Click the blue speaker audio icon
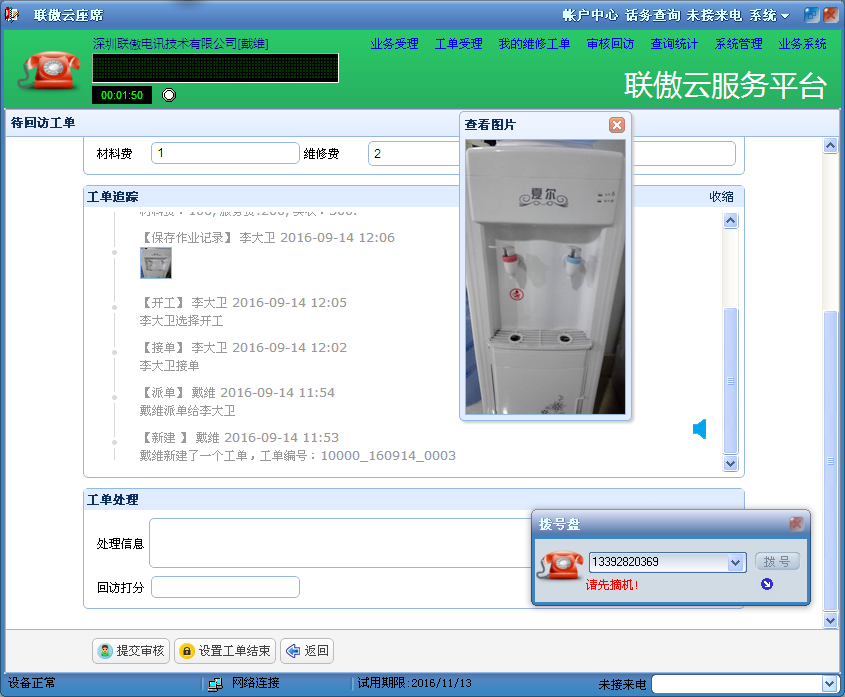 (700, 429)
